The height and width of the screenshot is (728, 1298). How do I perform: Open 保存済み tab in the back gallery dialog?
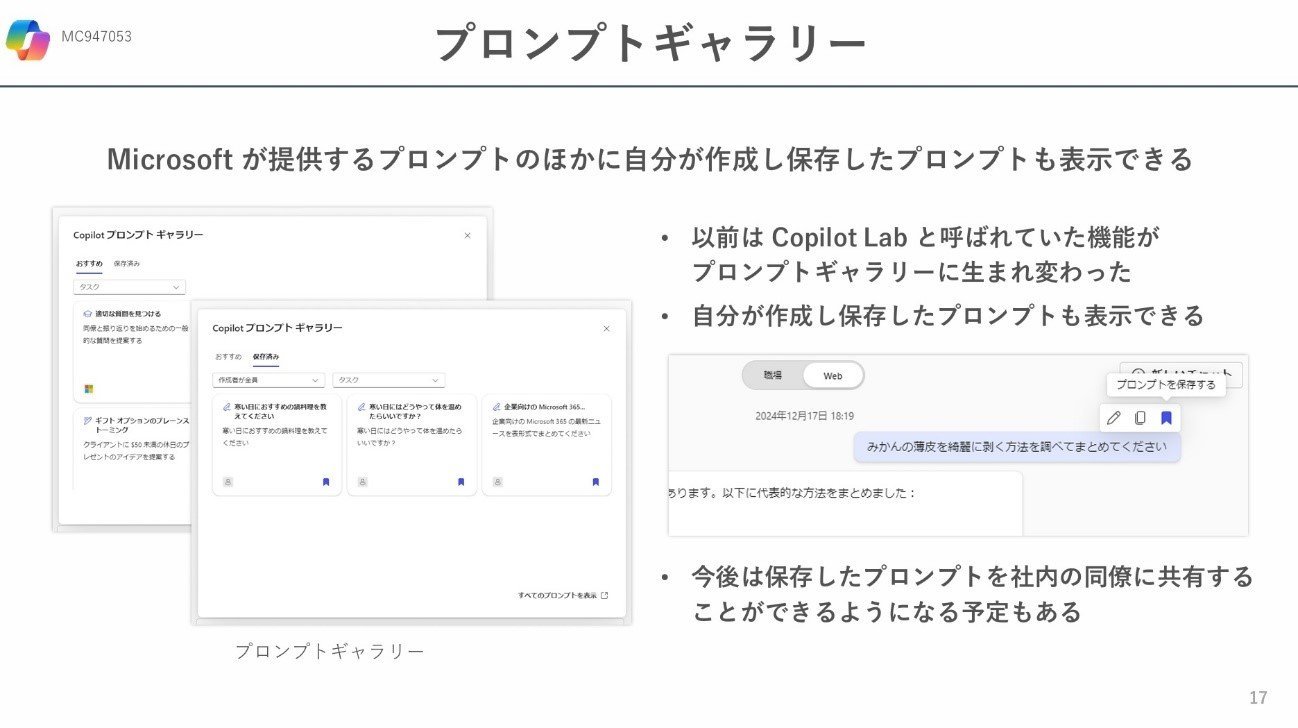coord(127,263)
